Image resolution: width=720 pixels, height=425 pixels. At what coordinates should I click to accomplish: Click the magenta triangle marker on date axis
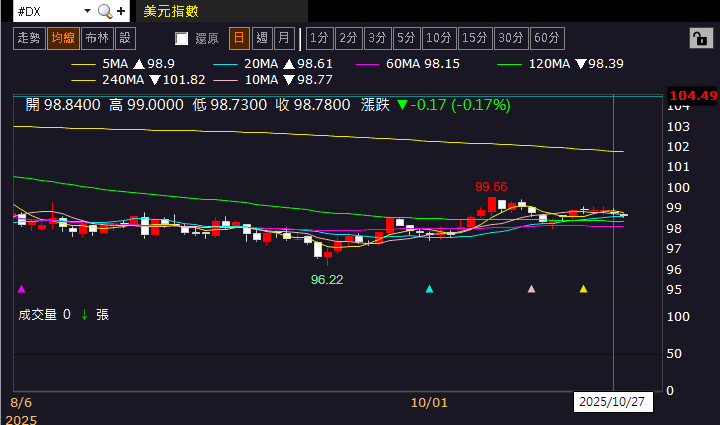click(21, 289)
